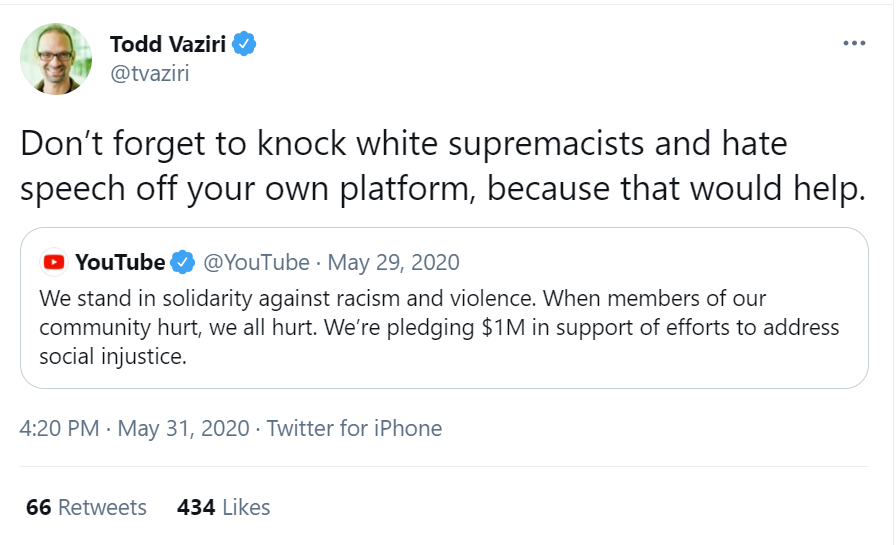
Task: Open the Twitter for iPhone source link
Action: coord(354,428)
